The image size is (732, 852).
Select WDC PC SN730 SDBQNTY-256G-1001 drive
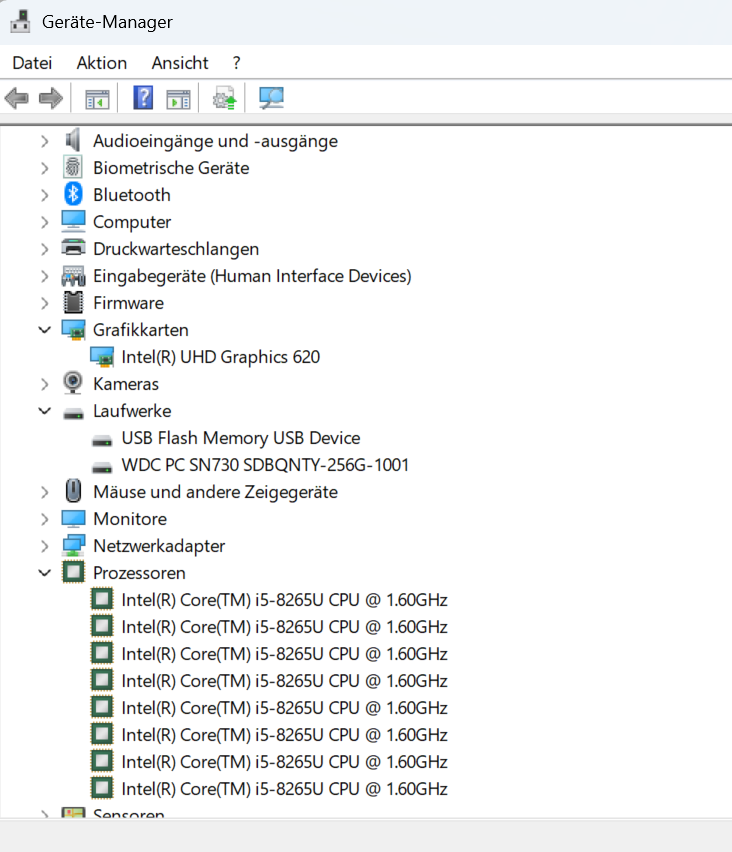tap(265, 465)
